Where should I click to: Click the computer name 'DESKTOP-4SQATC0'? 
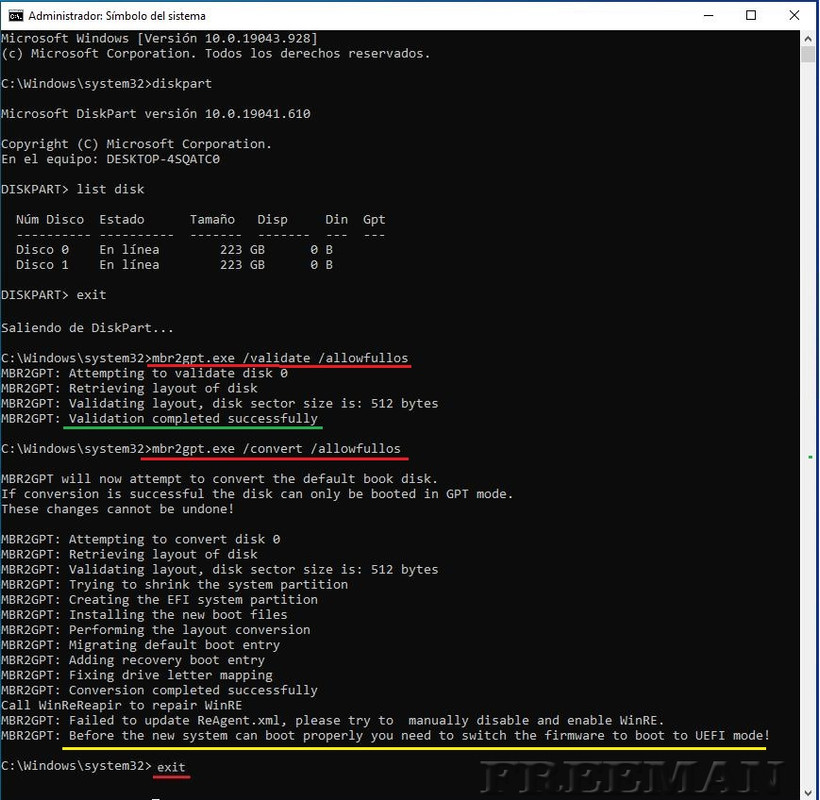click(163, 159)
